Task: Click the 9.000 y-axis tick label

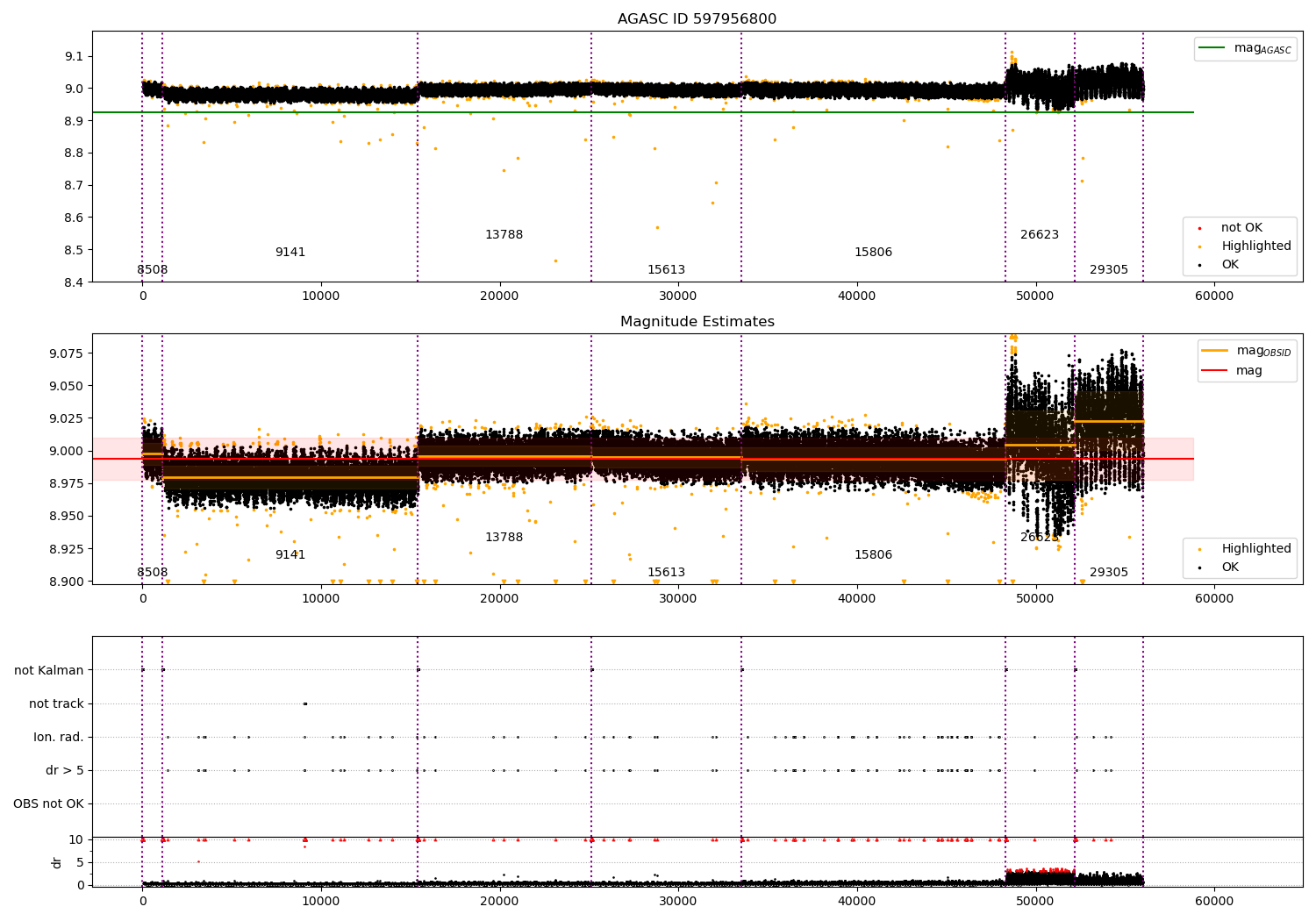Action: coord(68,451)
